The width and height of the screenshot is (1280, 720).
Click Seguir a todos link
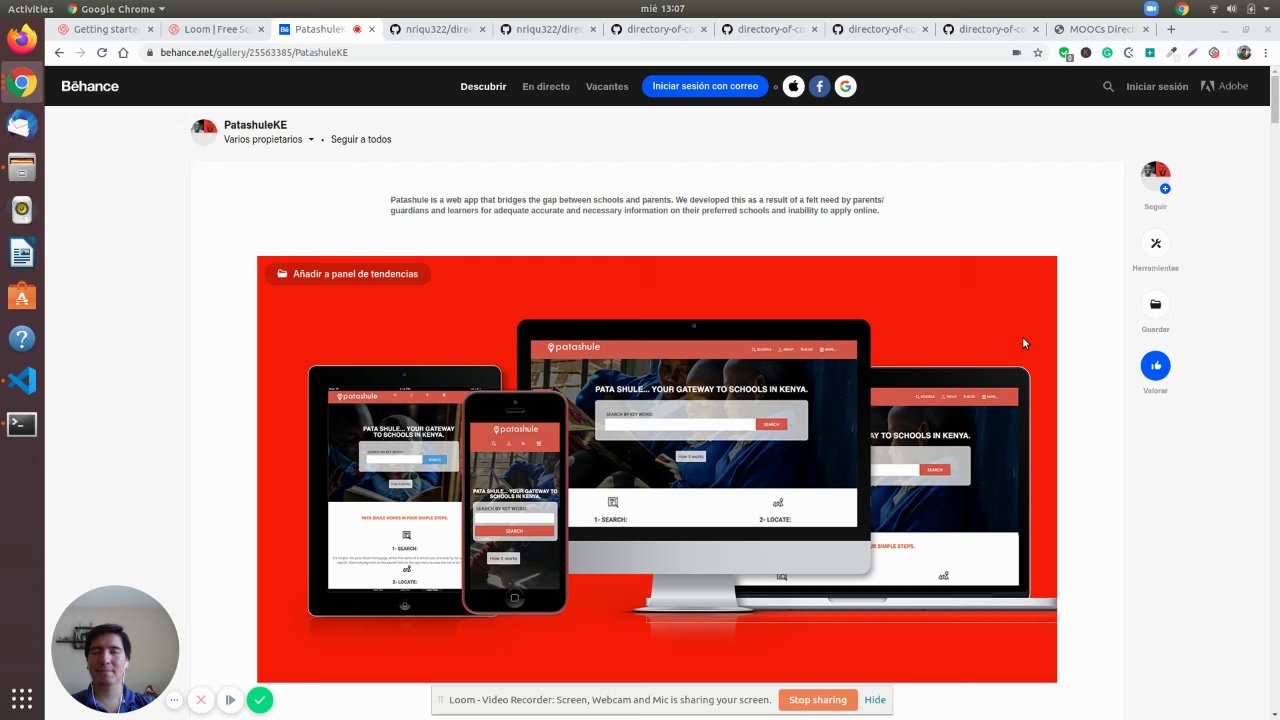click(361, 140)
